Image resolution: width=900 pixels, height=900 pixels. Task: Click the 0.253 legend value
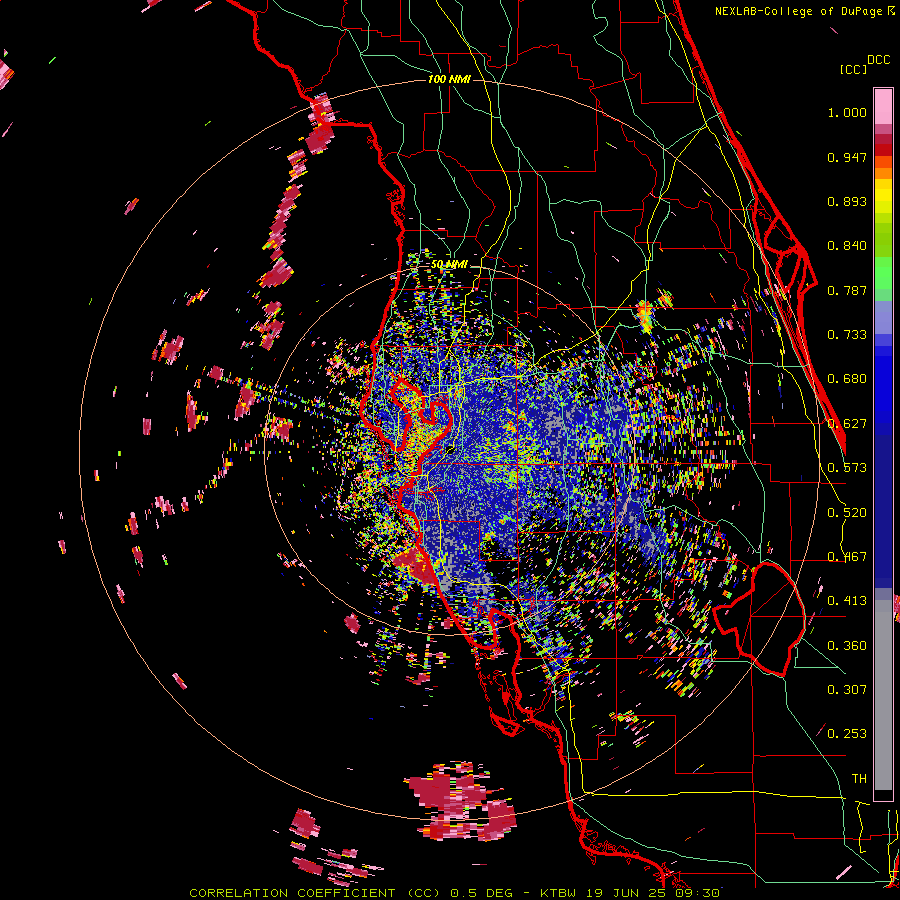coord(847,734)
